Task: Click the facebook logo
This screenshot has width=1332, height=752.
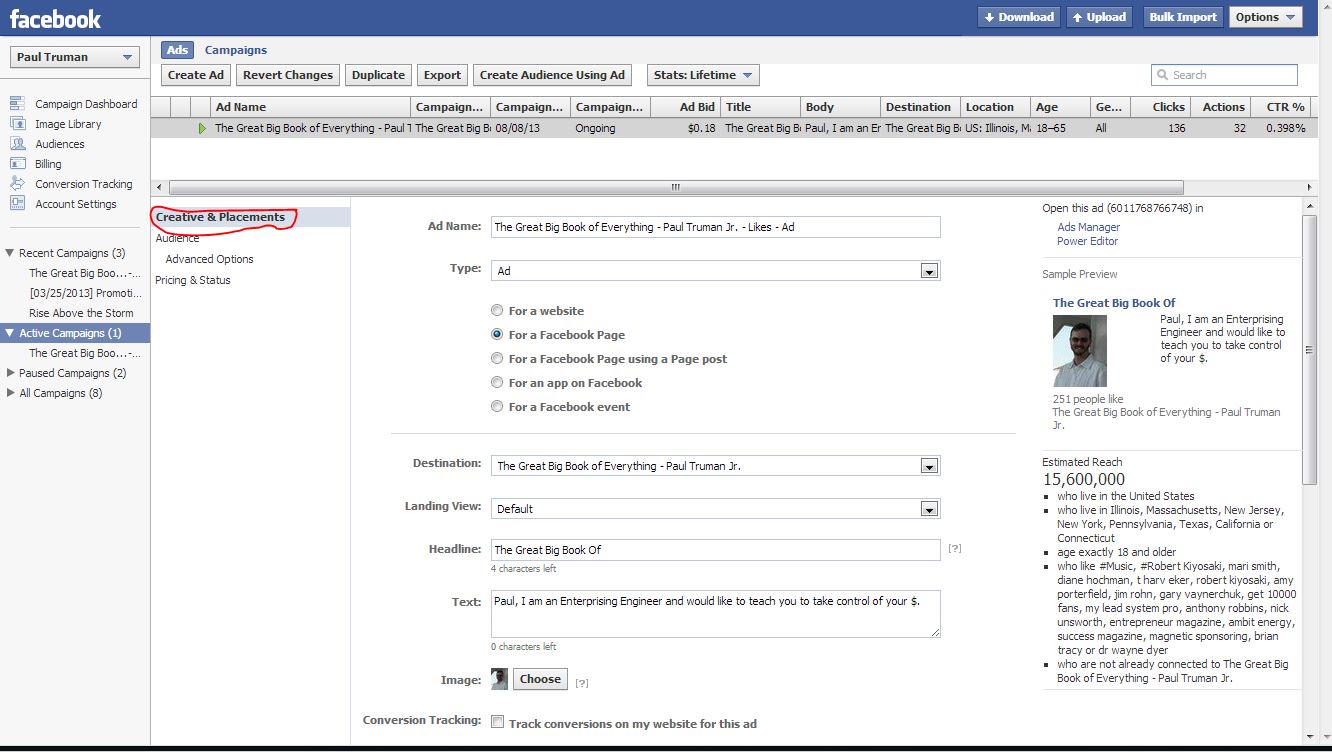Action: [x=55, y=18]
